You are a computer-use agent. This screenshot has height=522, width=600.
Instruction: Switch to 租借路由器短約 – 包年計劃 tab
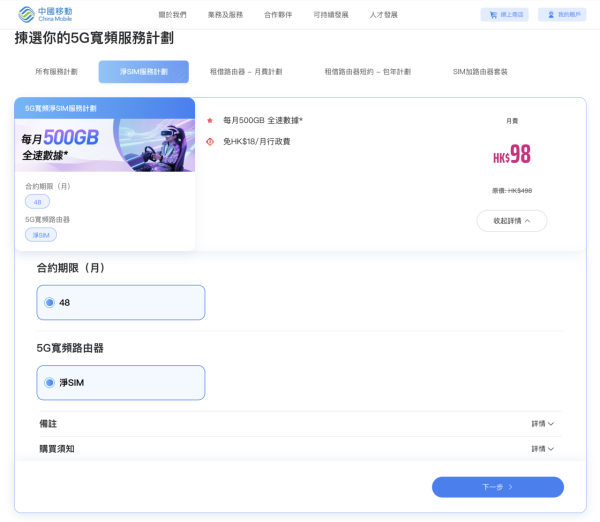click(368, 72)
